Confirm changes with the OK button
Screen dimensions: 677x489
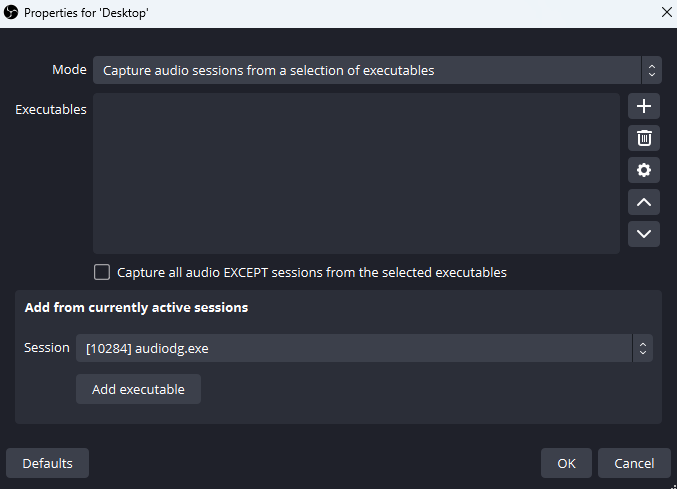566,463
